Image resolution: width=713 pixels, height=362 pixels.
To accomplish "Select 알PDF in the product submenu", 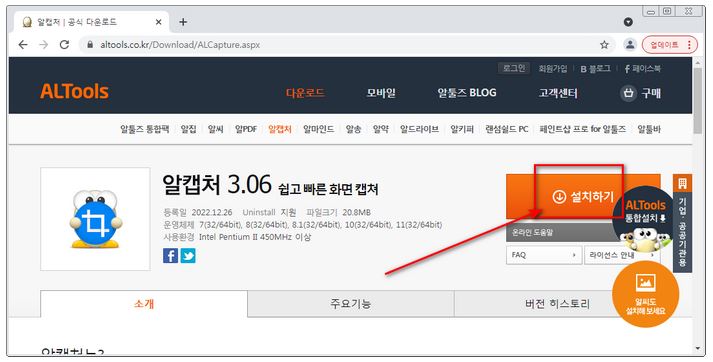I will click(x=246, y=129).
